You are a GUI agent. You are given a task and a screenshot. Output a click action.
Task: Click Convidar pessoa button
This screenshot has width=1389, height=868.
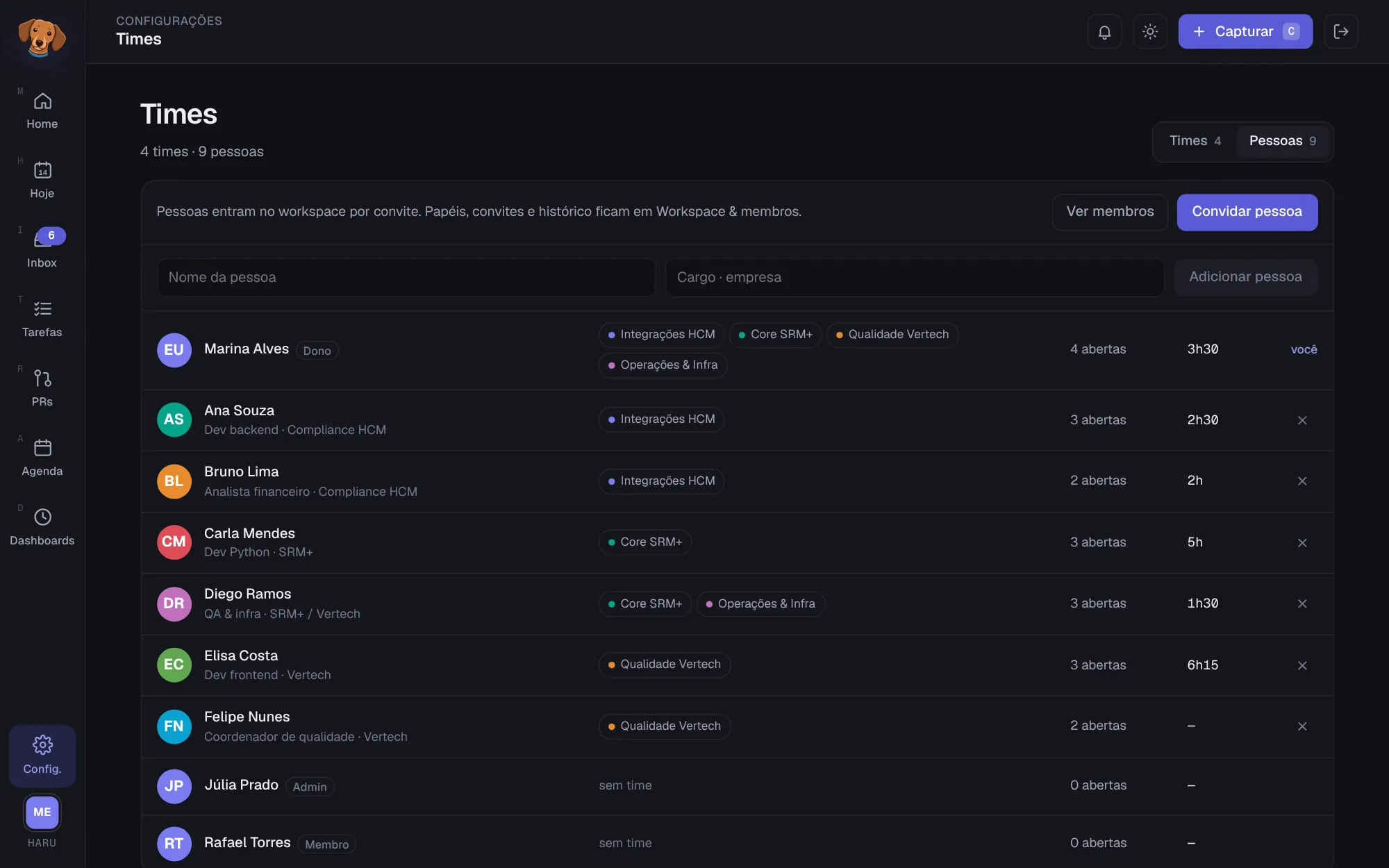pyautogui.click(x=1247, y=212)
